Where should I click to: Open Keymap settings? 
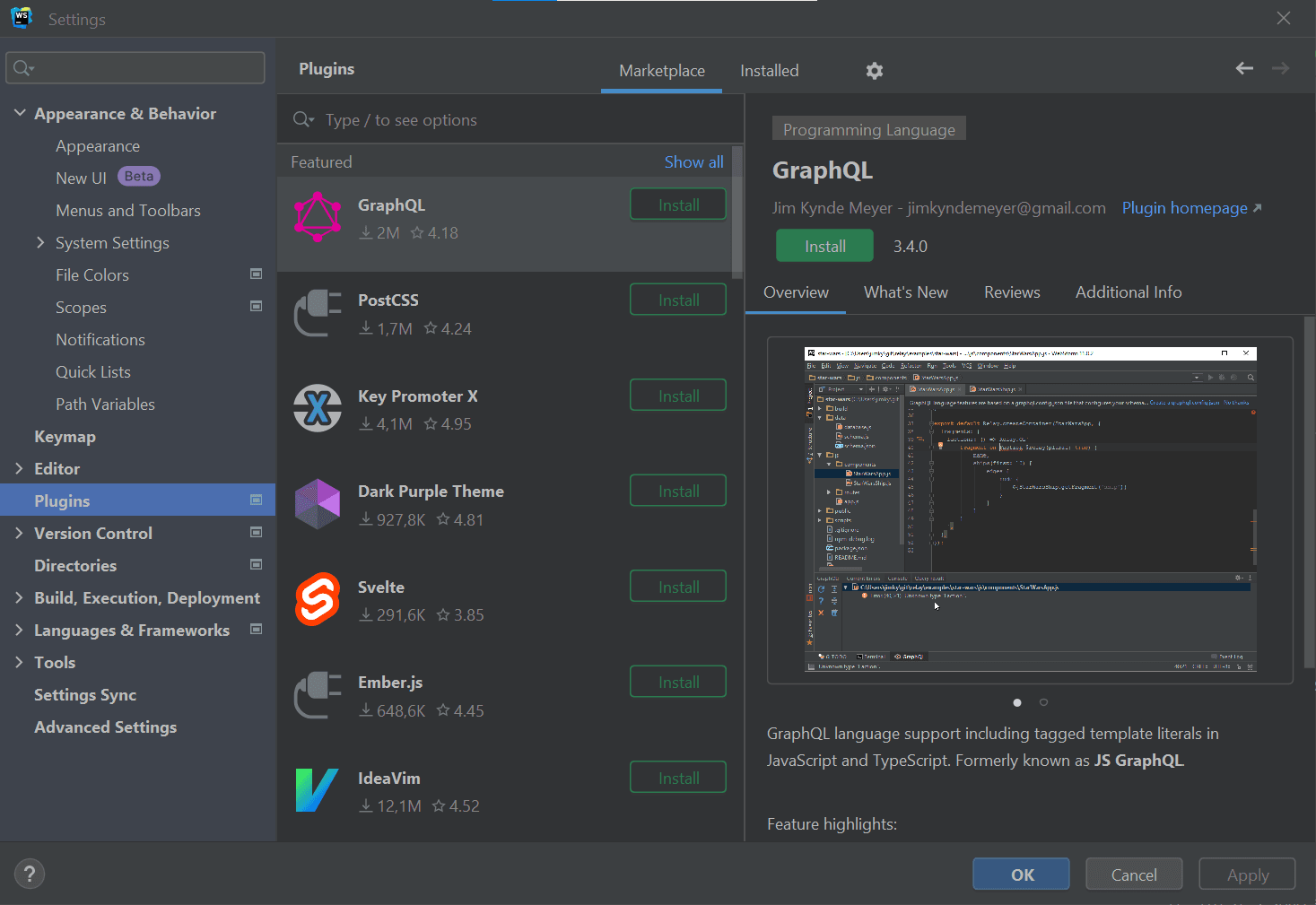[65, 436]
